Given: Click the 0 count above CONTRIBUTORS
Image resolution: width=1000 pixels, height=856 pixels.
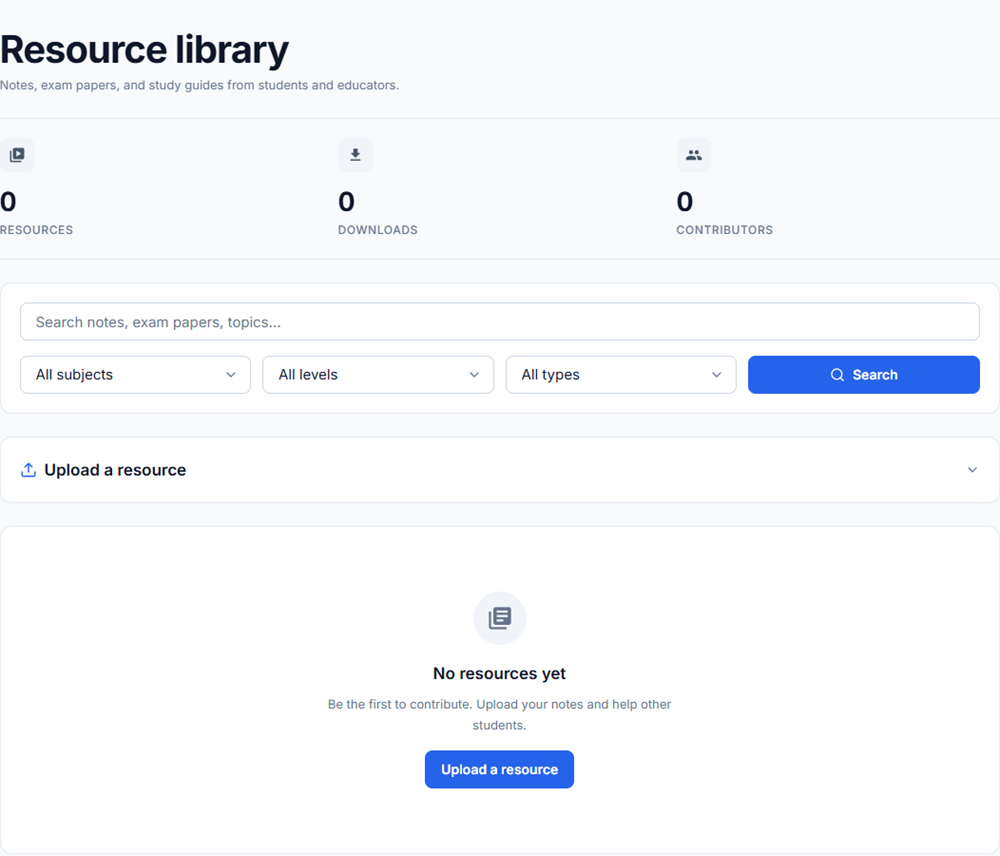Looking at the screenshot, I should [x=684, y=202].
